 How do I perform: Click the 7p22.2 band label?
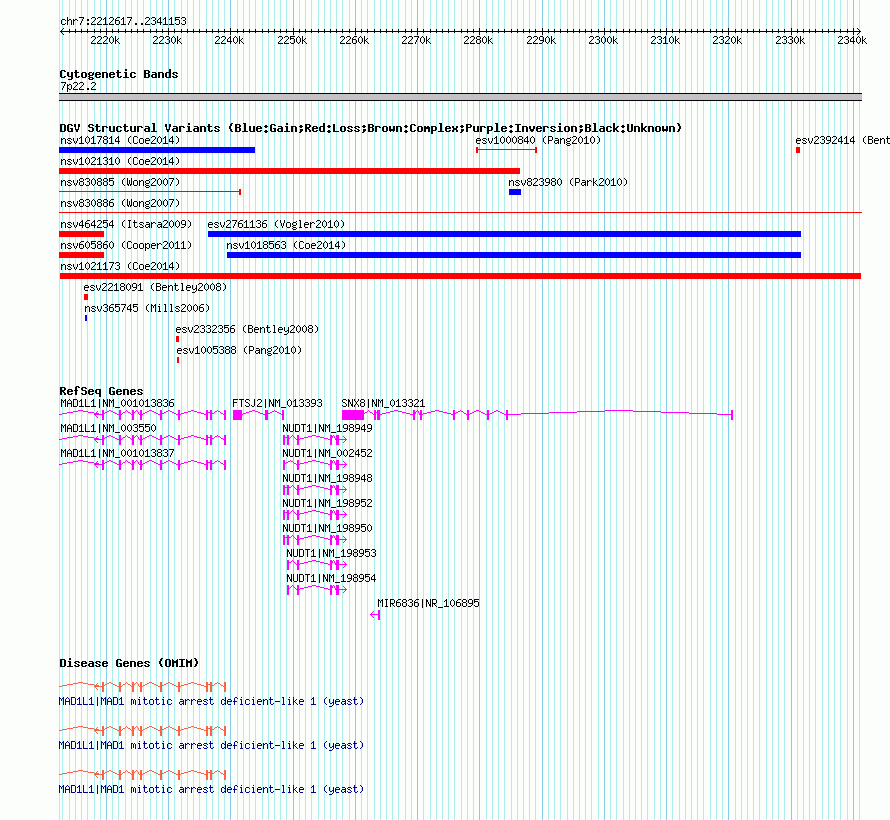[78, 87]
